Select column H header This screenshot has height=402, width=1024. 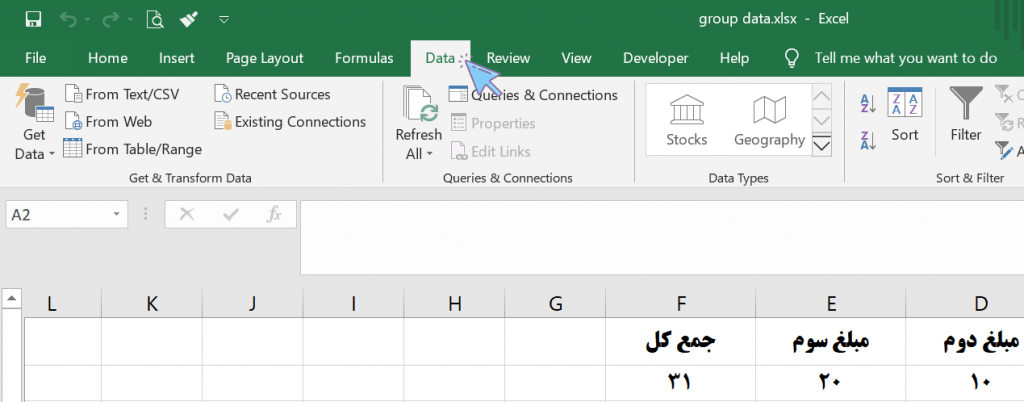455,303
